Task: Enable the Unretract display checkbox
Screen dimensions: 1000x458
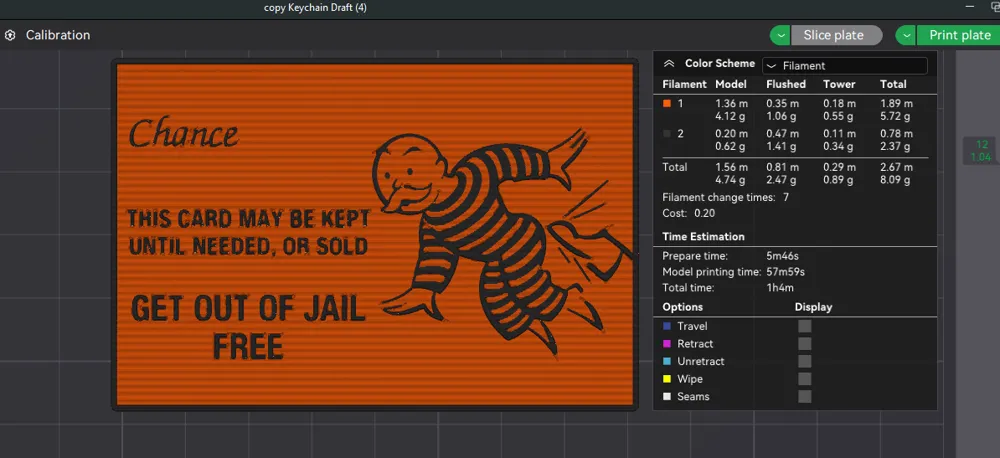Action: (805, 361)
